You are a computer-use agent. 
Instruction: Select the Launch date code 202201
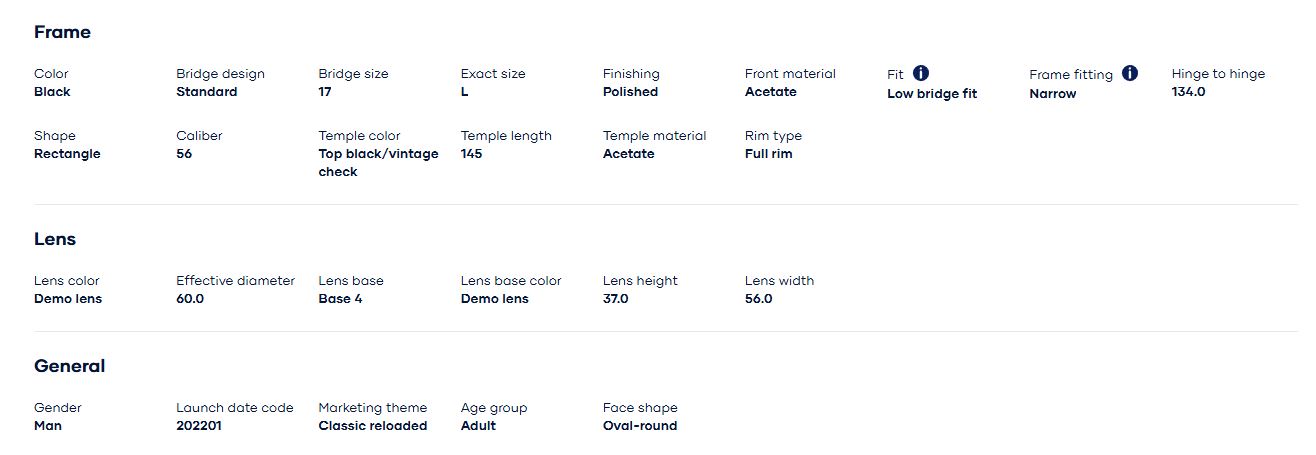(199, 426)
